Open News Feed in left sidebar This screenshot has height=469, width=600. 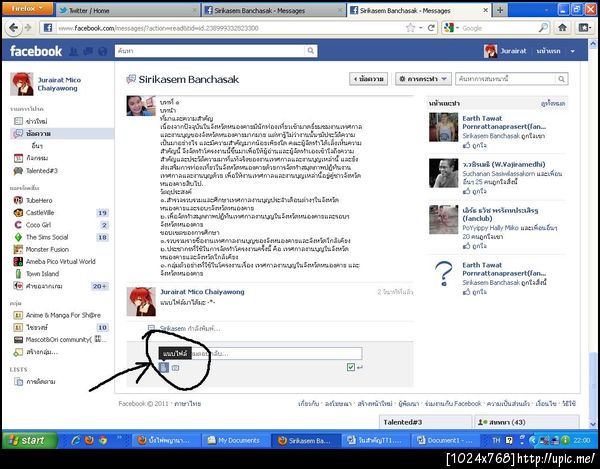36,121
